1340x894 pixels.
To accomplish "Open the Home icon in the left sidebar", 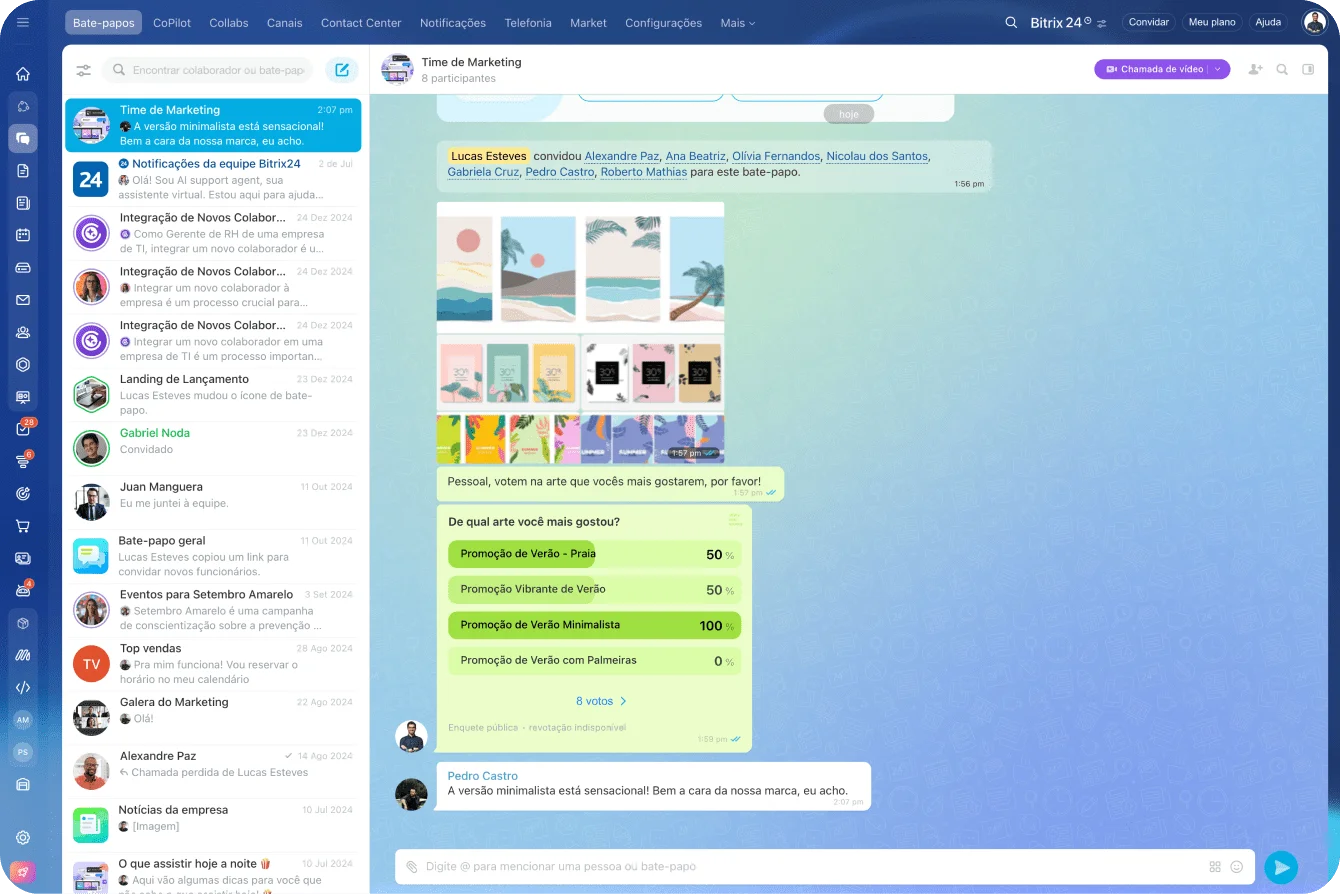I will pyautogui.click(x=22, y=73).
